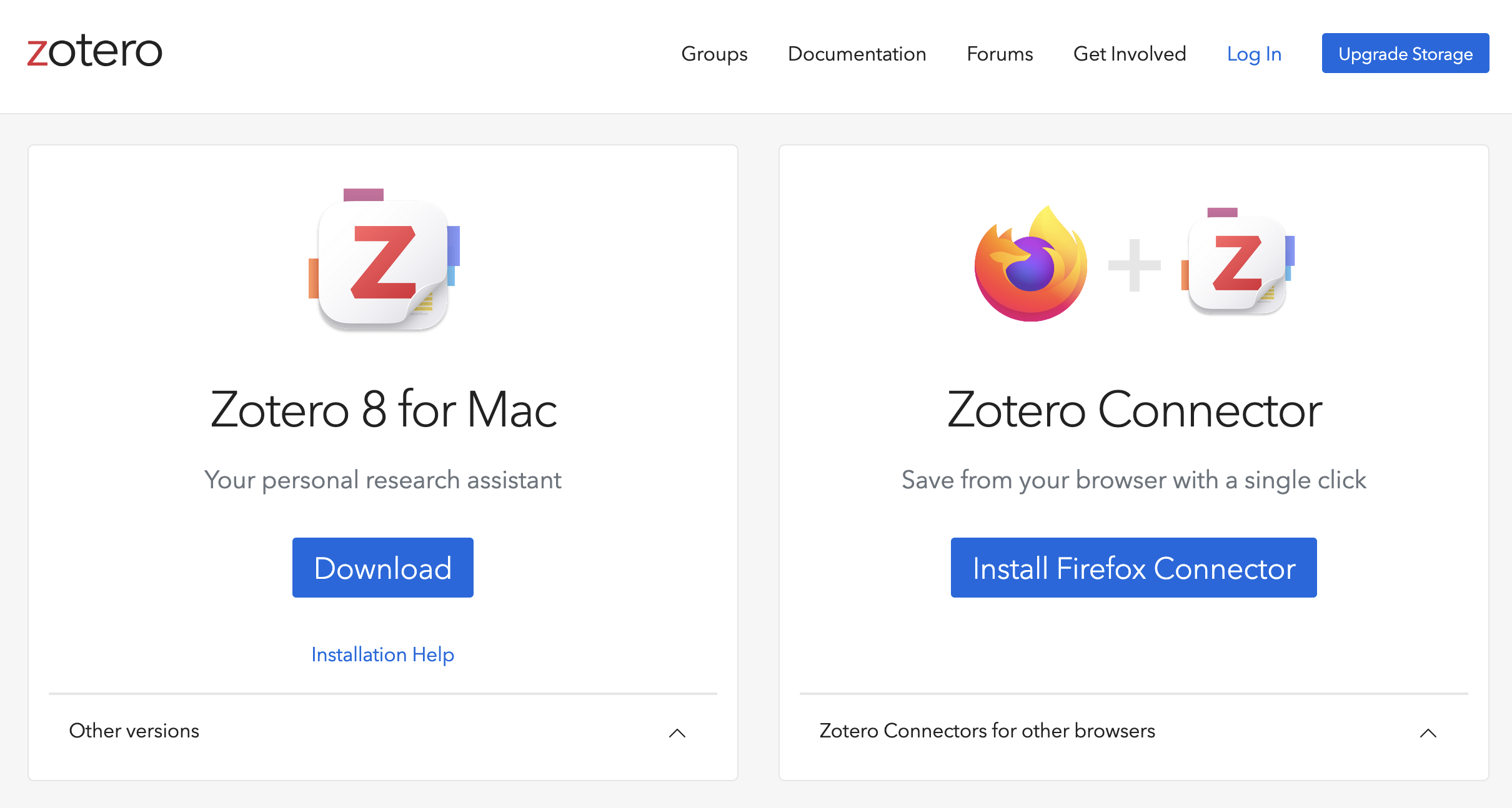Click the Log In link

pos(1254,54)
